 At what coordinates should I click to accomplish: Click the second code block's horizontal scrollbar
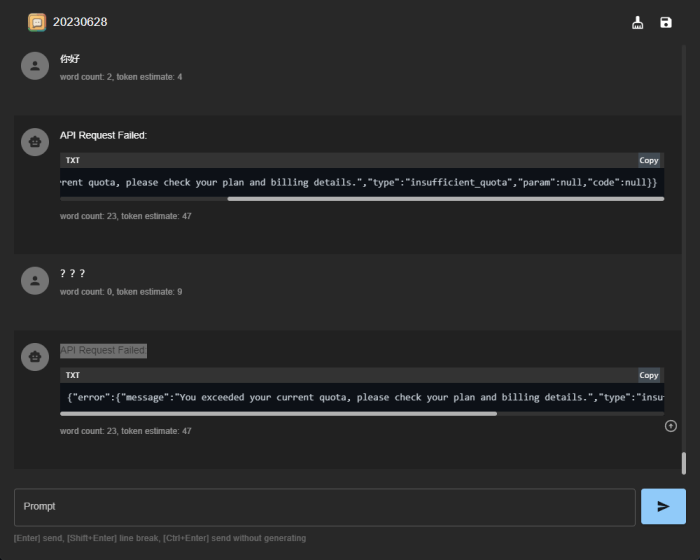280,413
